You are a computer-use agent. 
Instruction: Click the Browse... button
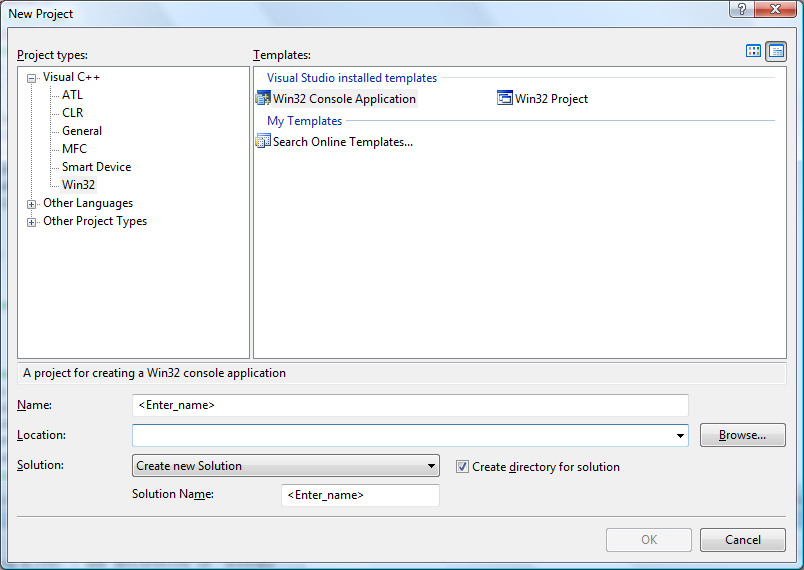click(742, 435)
